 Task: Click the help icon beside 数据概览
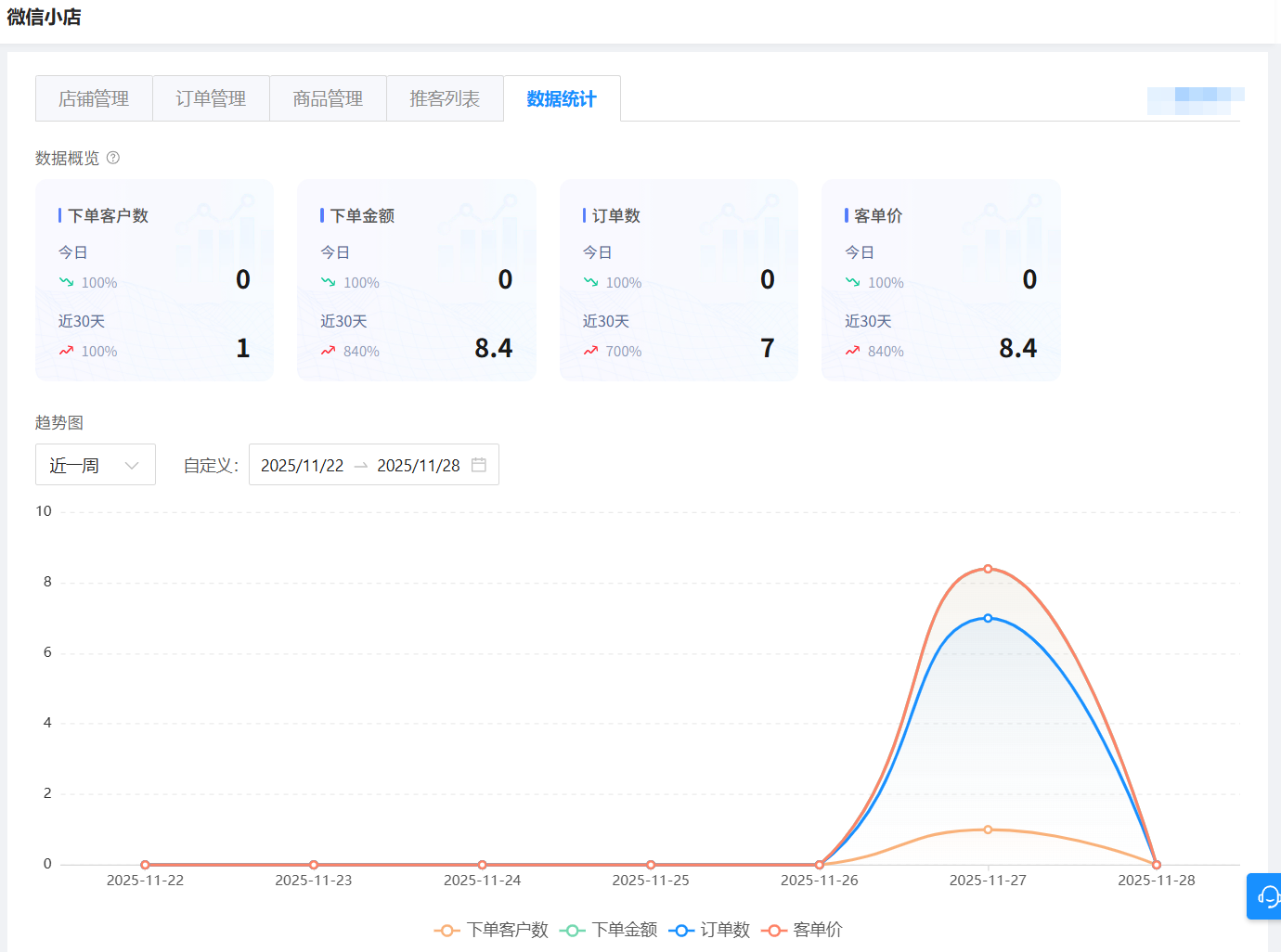113,158
